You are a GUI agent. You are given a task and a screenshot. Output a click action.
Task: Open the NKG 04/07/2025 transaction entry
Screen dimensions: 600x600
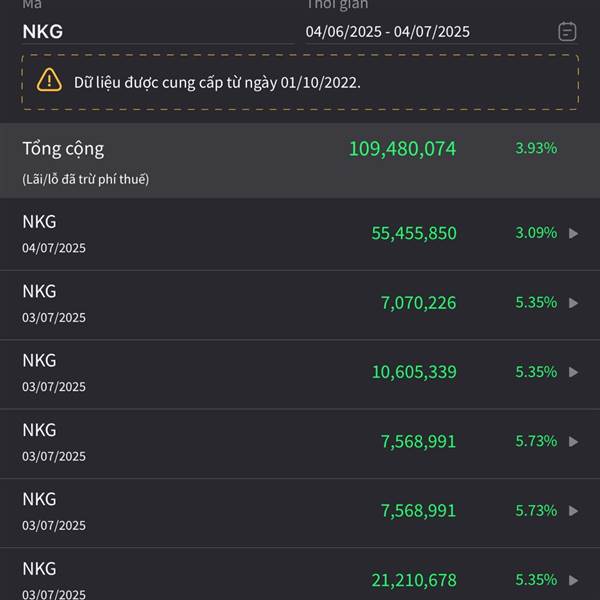300,234
